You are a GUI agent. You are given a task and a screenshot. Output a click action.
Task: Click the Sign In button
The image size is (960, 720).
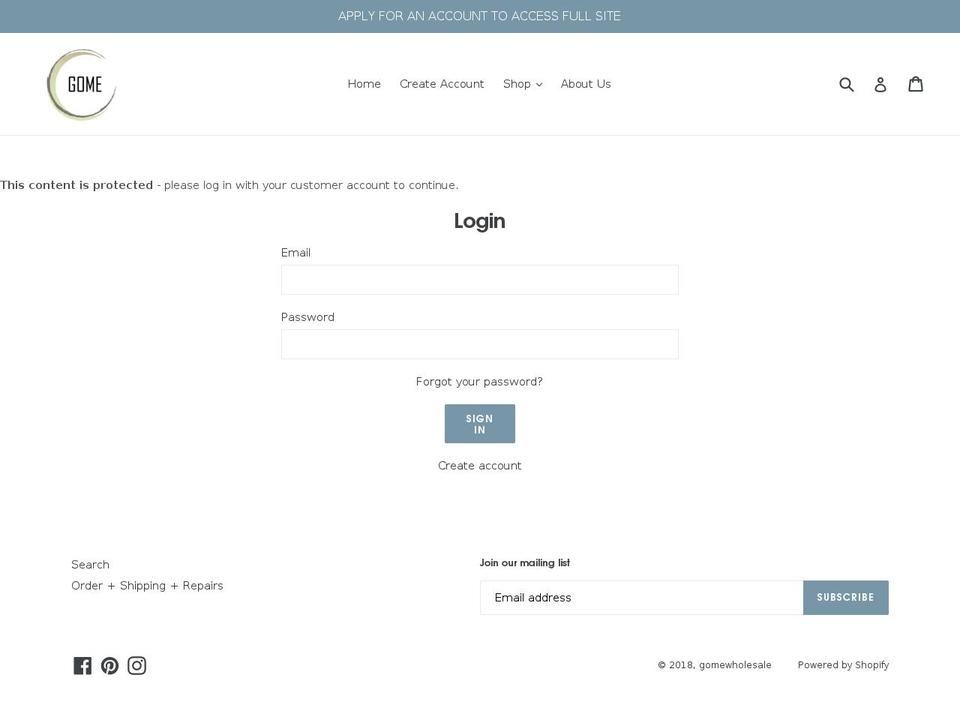point(479,424)
